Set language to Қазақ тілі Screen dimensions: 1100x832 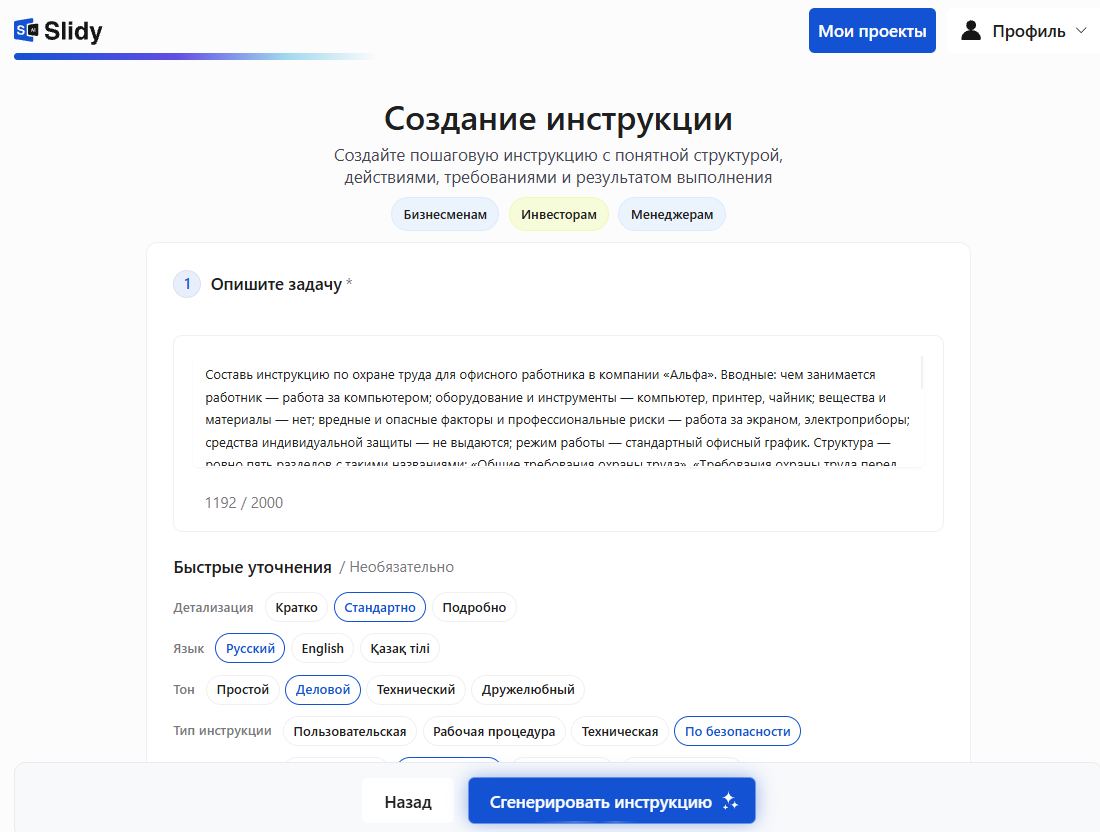pyautogui.click(x=400, y=648)
